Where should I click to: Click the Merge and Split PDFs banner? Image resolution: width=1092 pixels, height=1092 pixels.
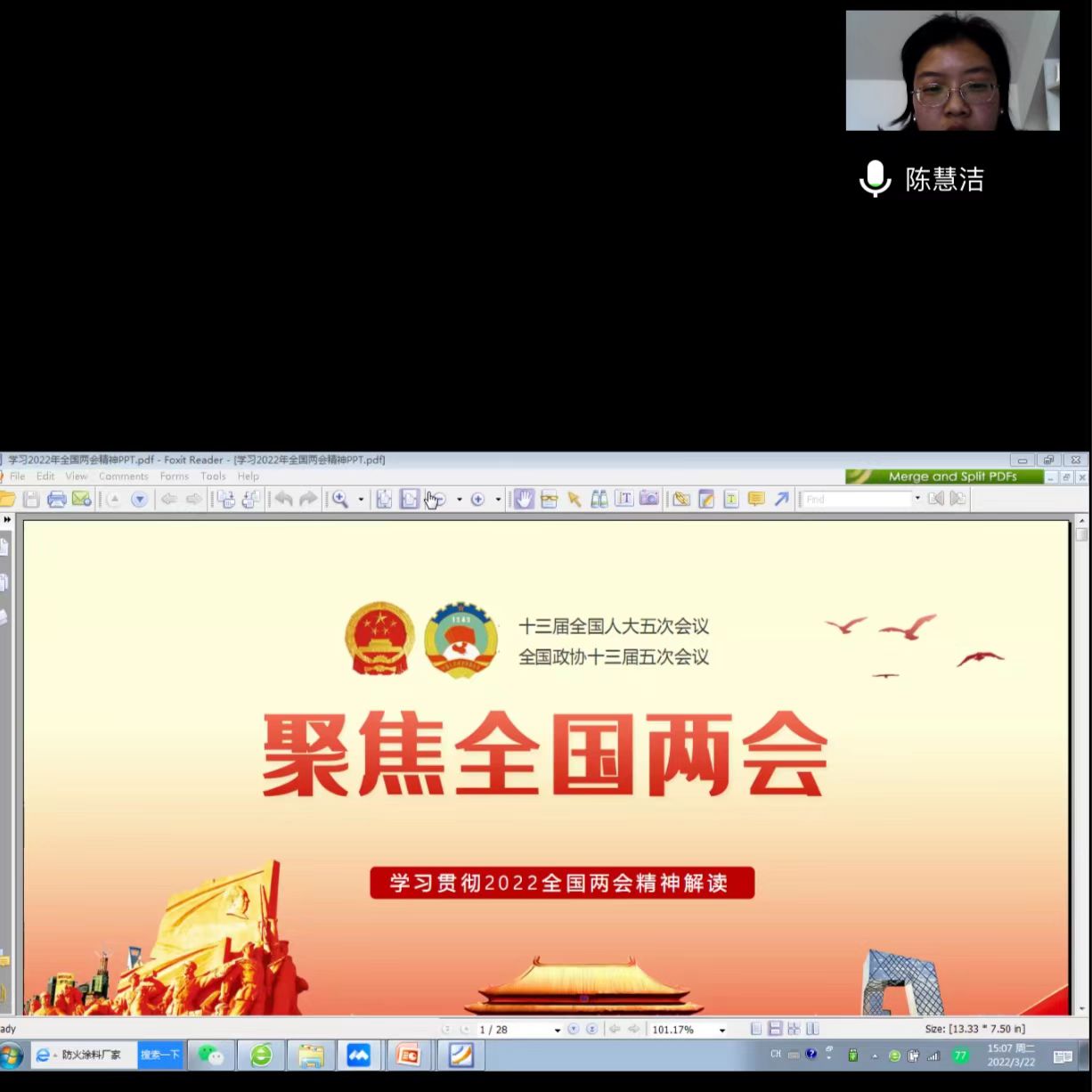tap(944, 477)
